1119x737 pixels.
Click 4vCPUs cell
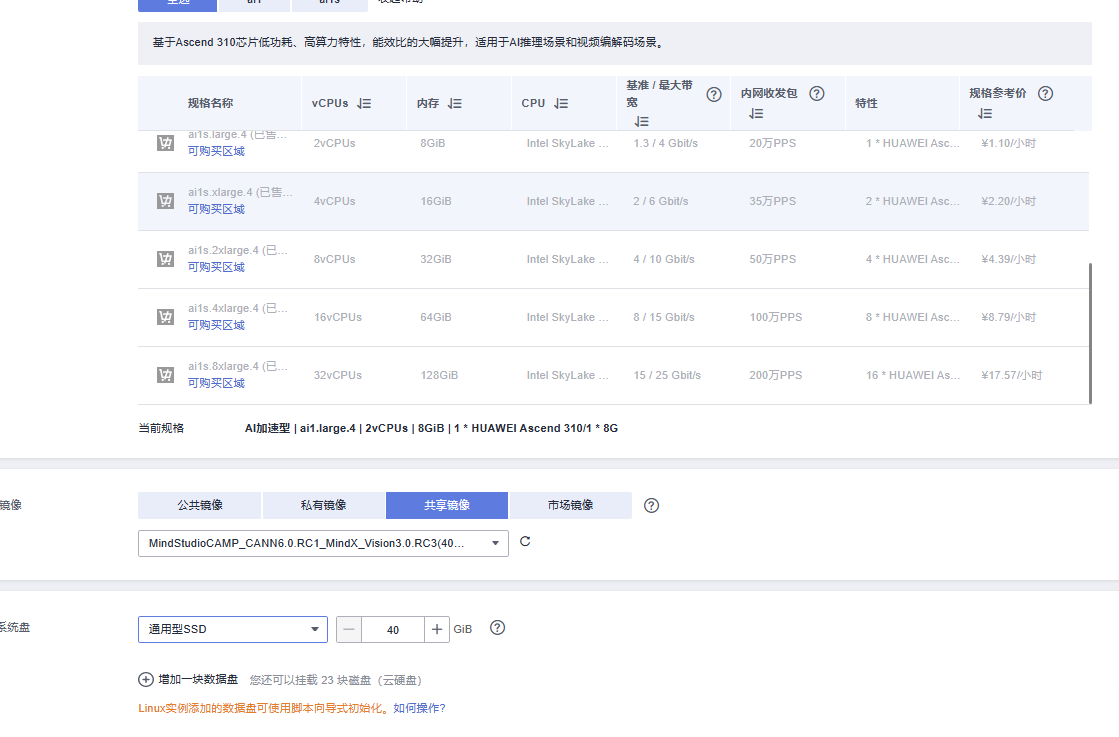[335, 201]
